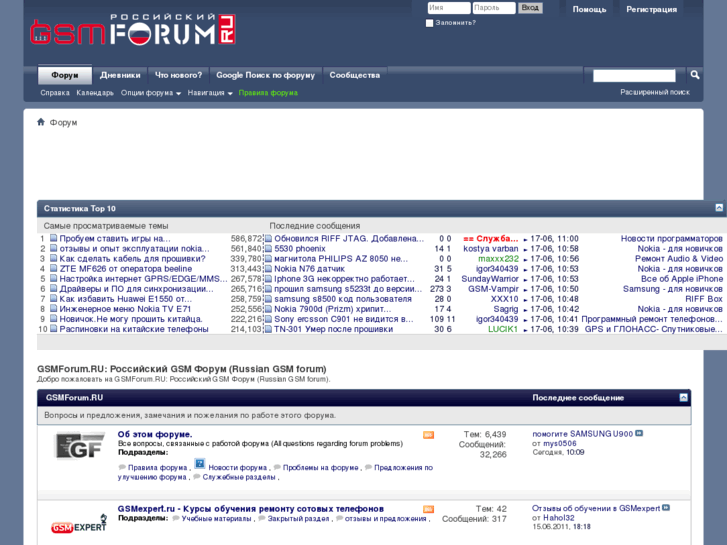Click thread icon next to Пробуем ставить игры
The image size is (727, 545).
(54, 238)
